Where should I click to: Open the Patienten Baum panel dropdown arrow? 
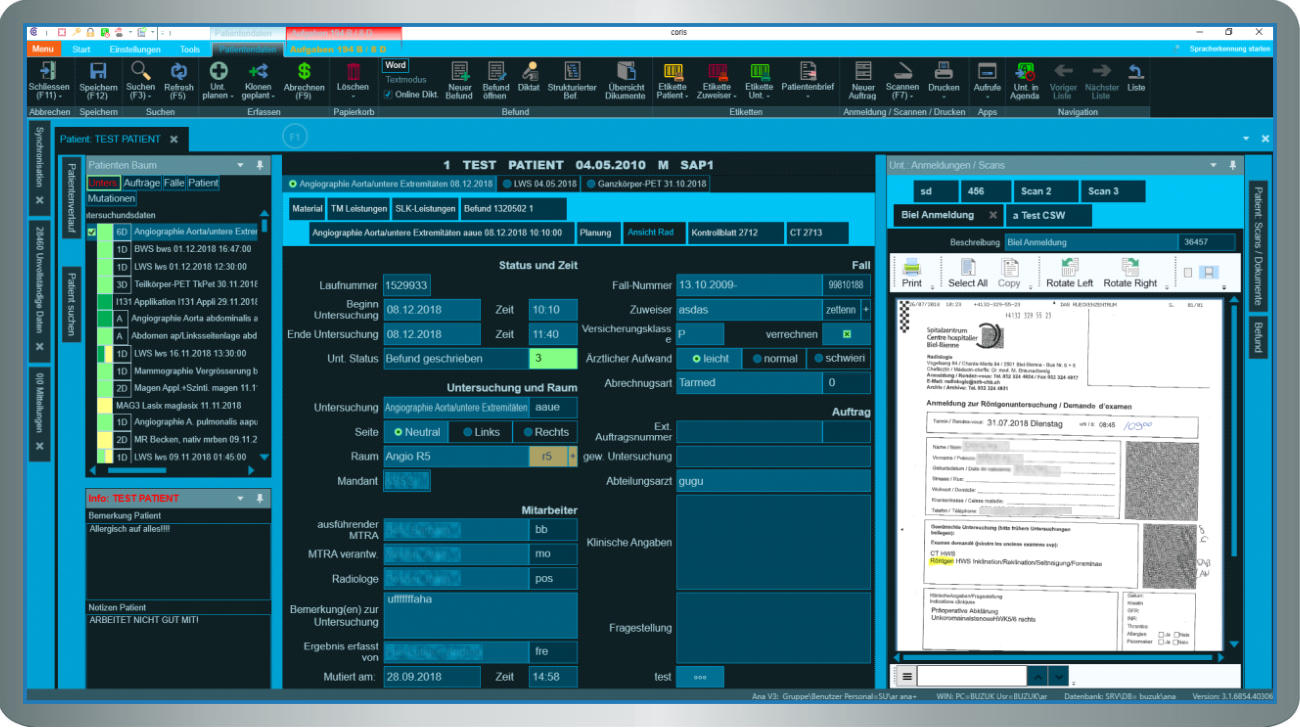tap(241, 165)
